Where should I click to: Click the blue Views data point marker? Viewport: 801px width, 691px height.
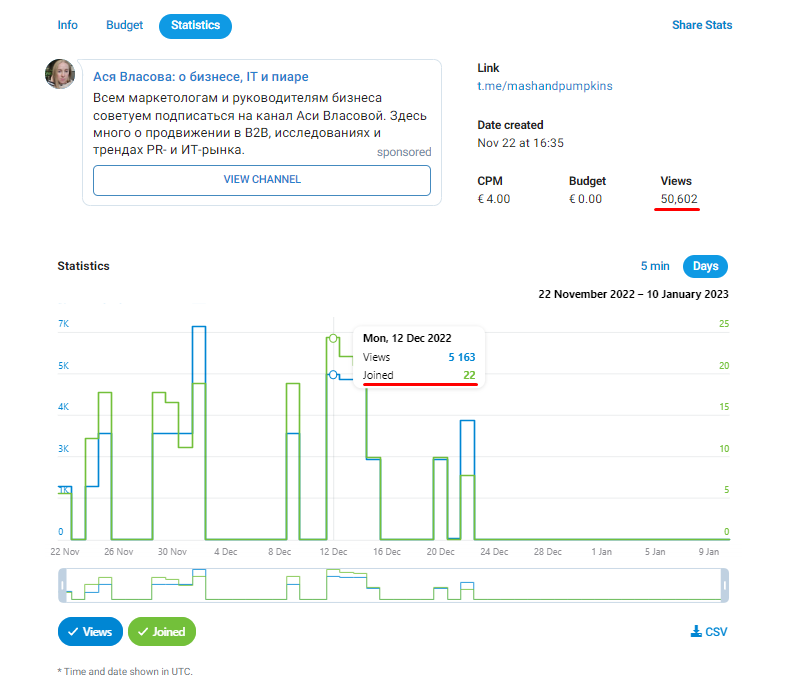click(x=333, y=374)
